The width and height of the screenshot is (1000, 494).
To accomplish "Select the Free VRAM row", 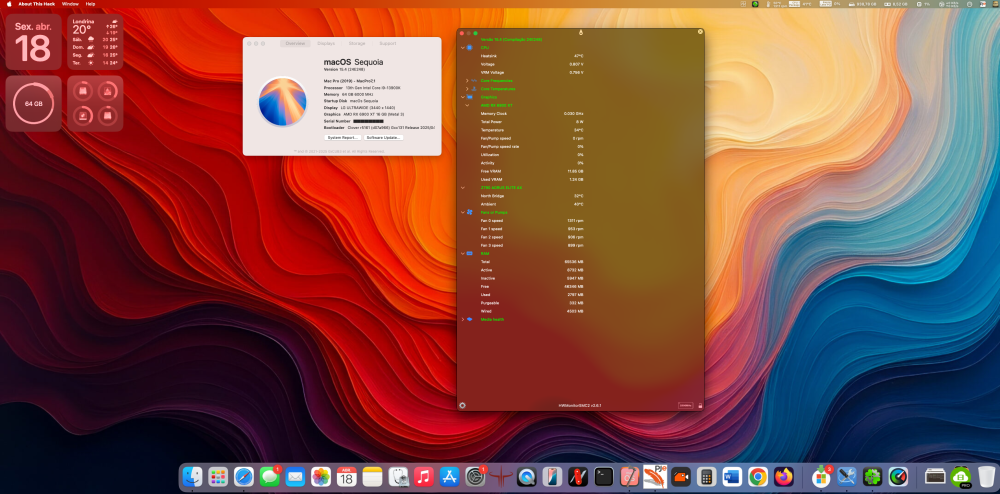I will pos(532,171).
